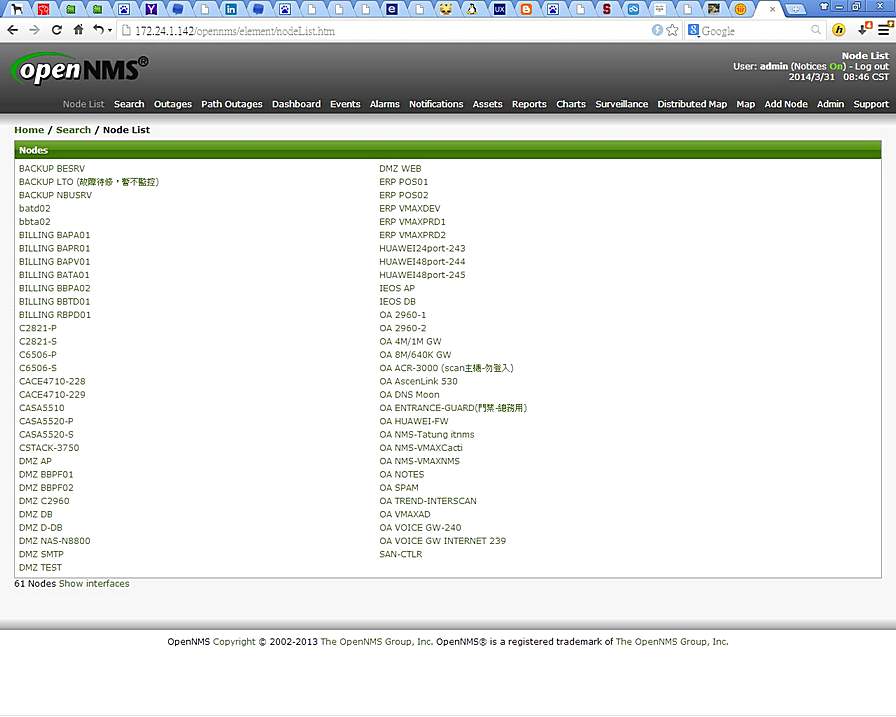This screenshot has height=717, width=896.
Task: Open node OA AscenLink 530
Action: 418,381
